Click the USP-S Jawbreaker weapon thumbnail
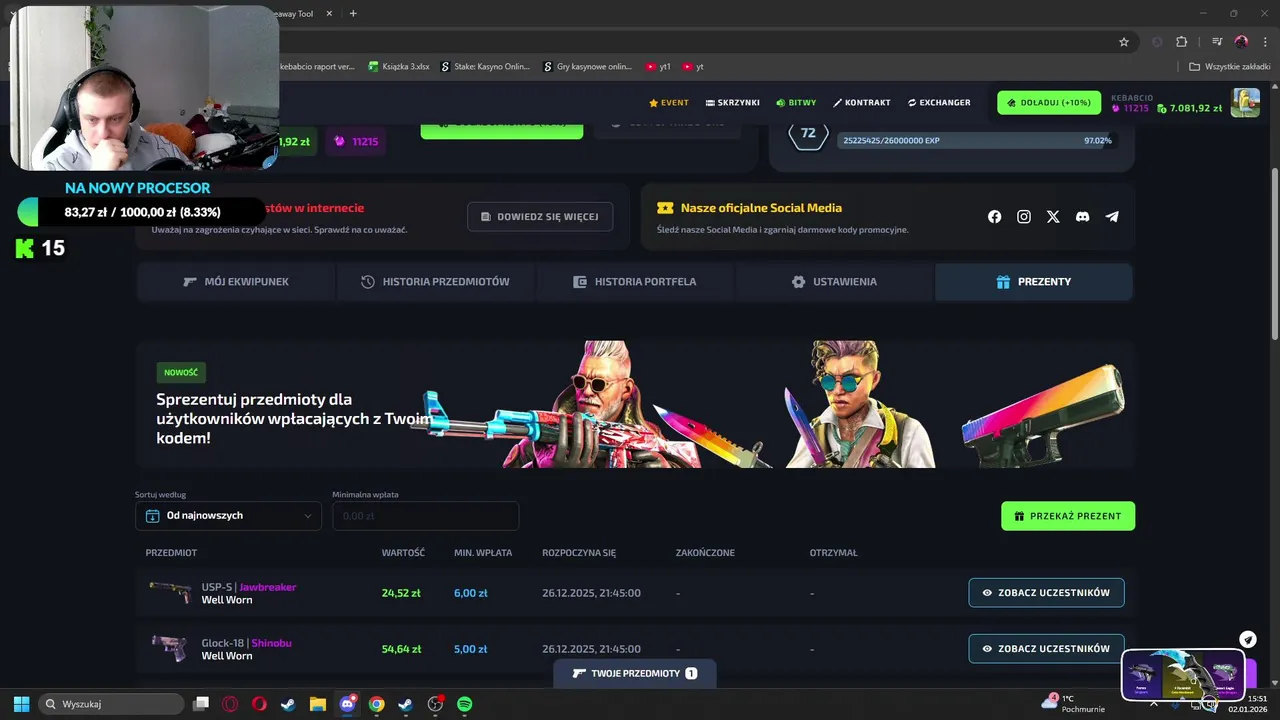Viewport: 1280px width, 720px height. [170, 592]
